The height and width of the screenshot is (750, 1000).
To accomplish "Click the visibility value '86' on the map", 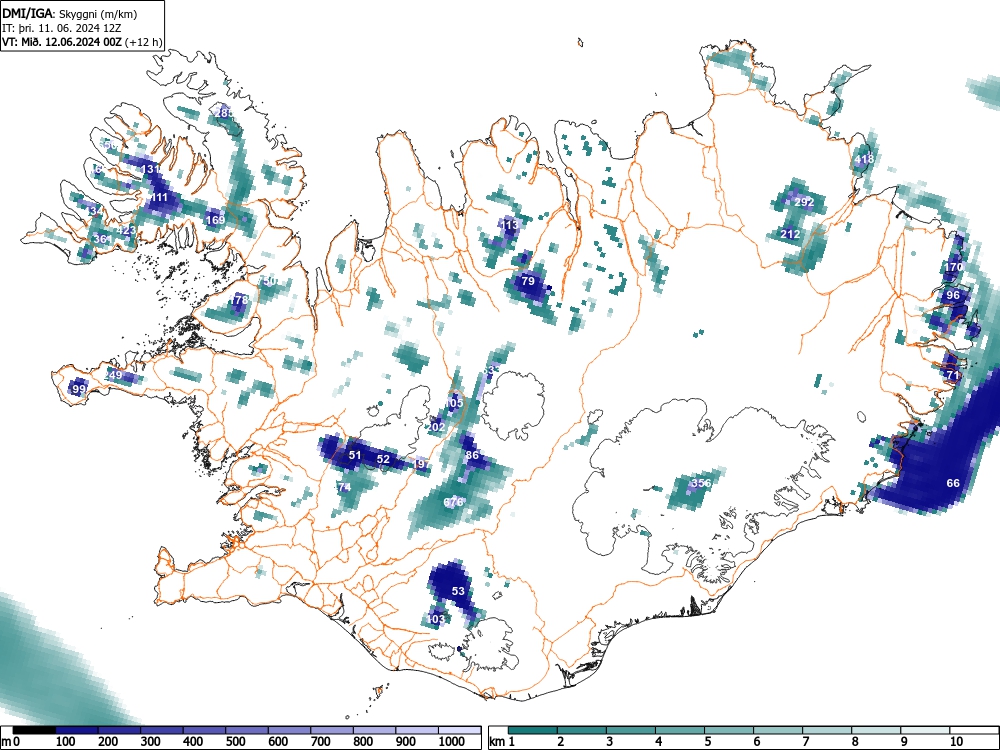I will pyautogui.click(x=473, y=455).
